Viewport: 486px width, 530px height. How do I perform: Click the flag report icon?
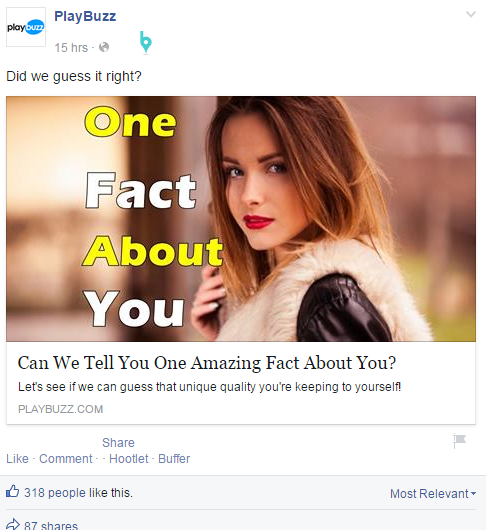click(459, 440)
